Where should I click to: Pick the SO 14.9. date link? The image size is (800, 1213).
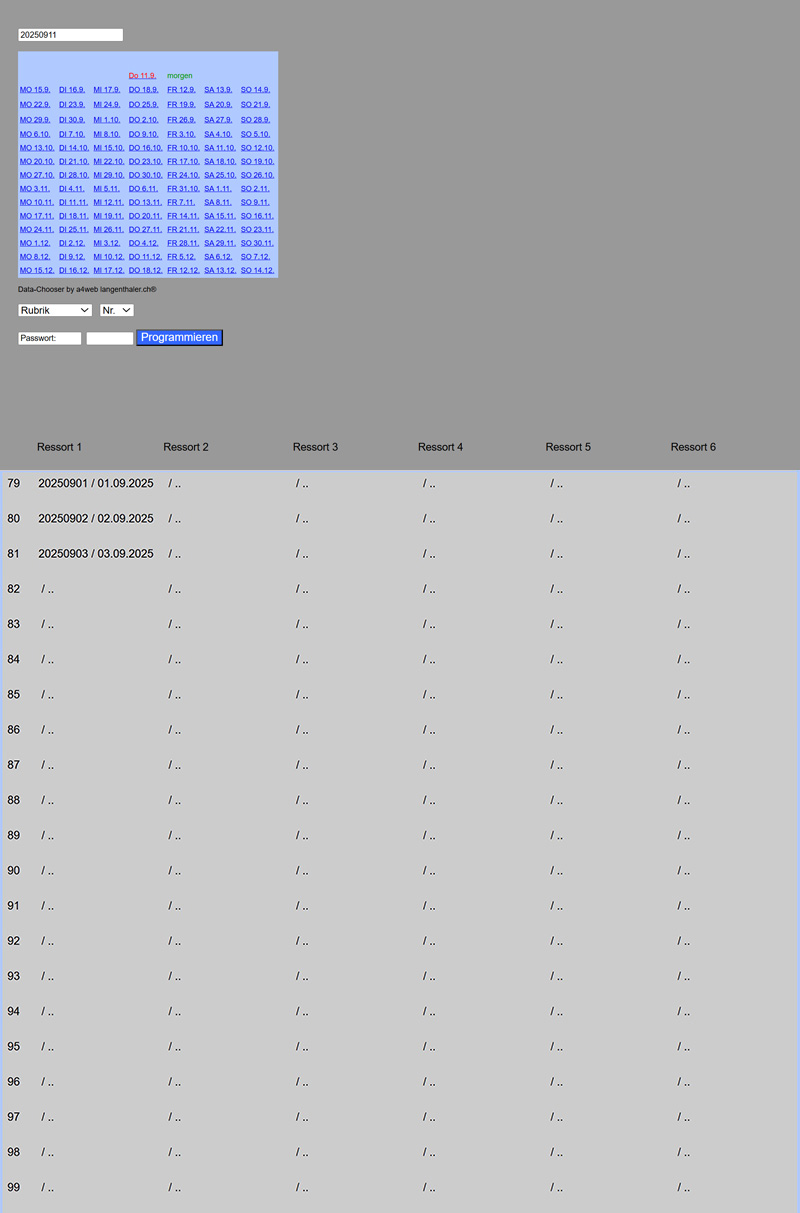255,89
